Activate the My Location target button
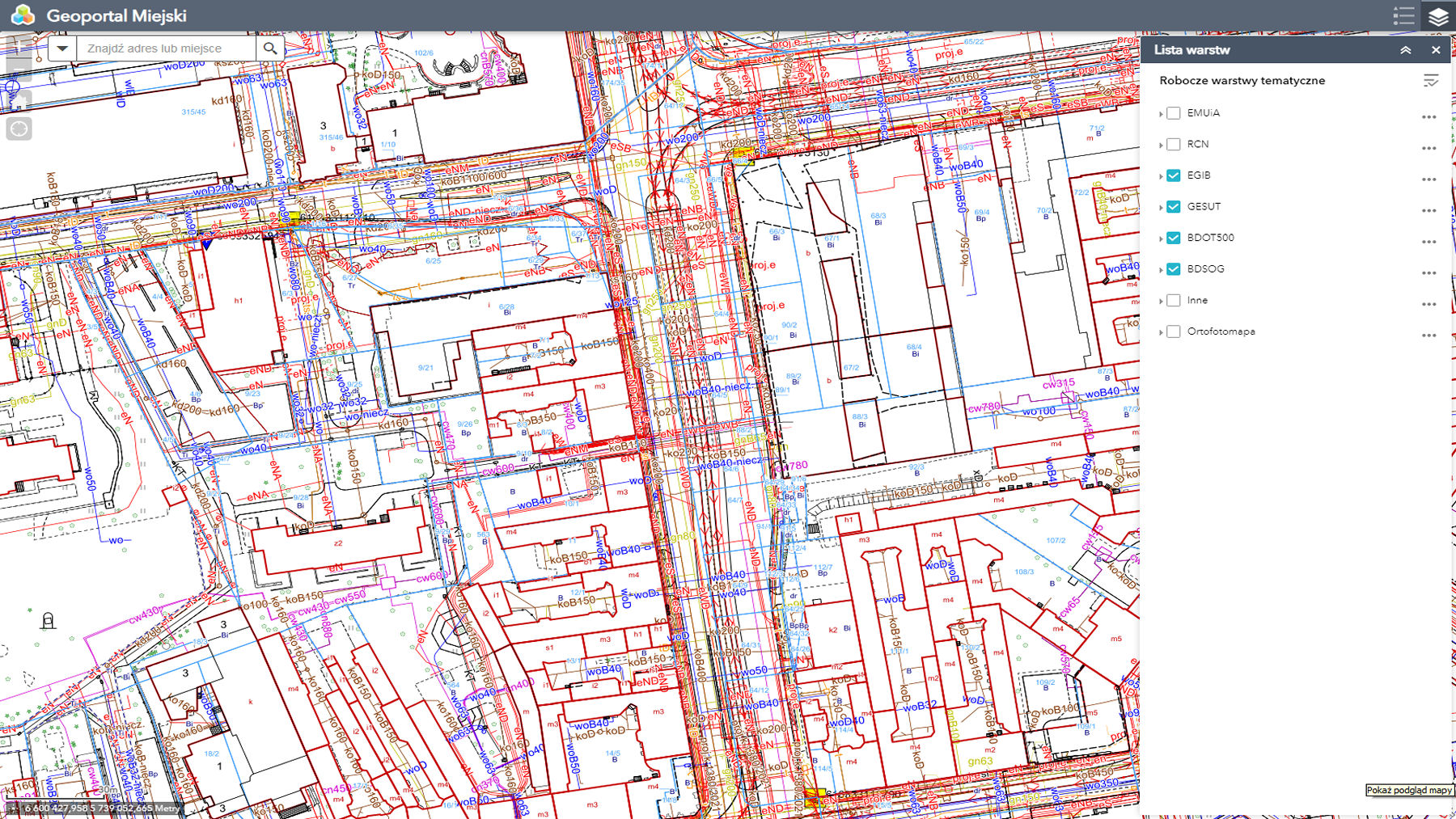The height and width of the screenshot is (819, 1456). 19,129
